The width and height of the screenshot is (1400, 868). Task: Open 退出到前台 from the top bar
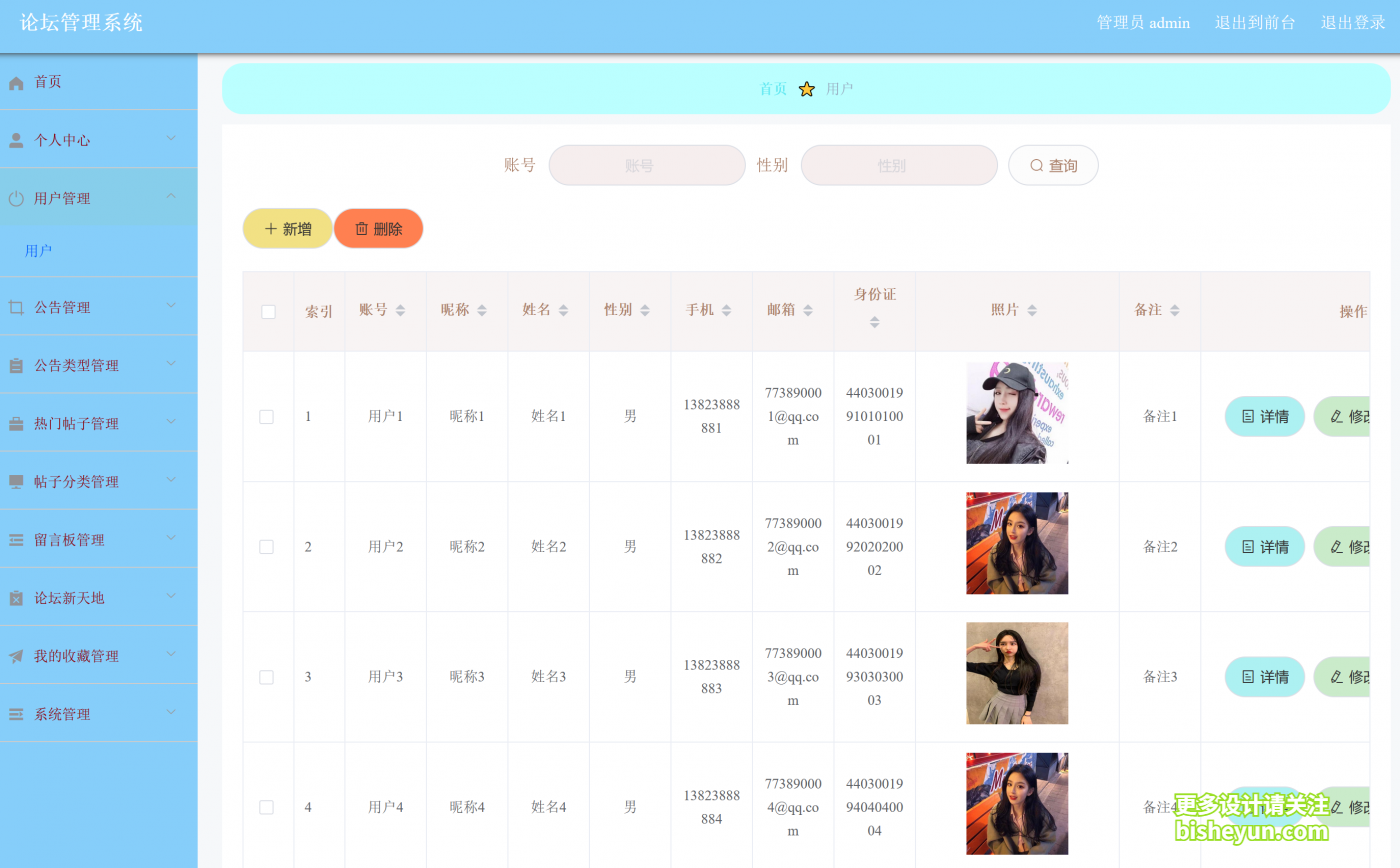[x=1256, y=22]
